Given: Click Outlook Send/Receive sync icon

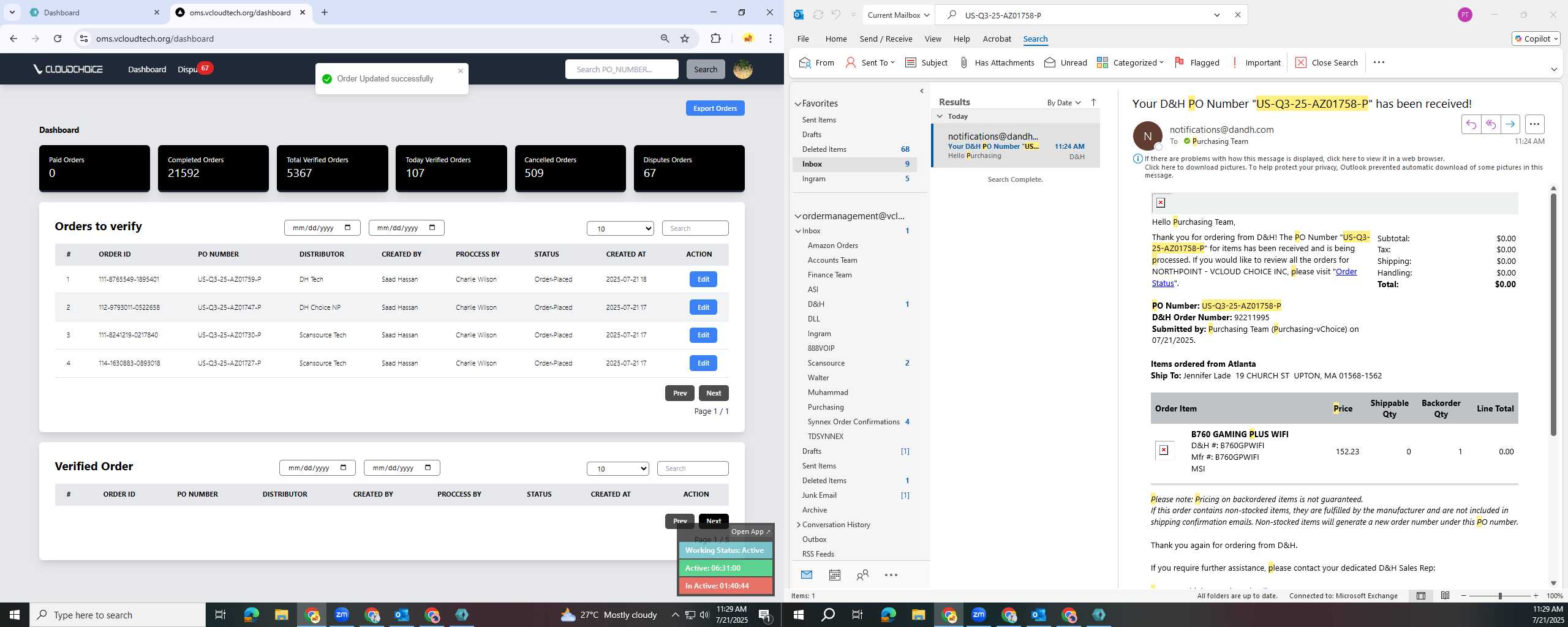Looking at the screenshot, I should point(818,15).
